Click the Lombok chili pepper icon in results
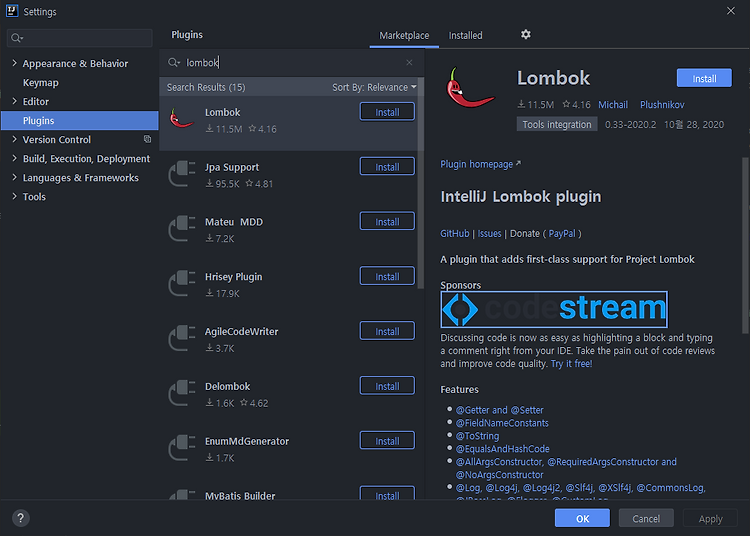Image resolution: width=750 pixels, height=536 pixels. (182, 118)
